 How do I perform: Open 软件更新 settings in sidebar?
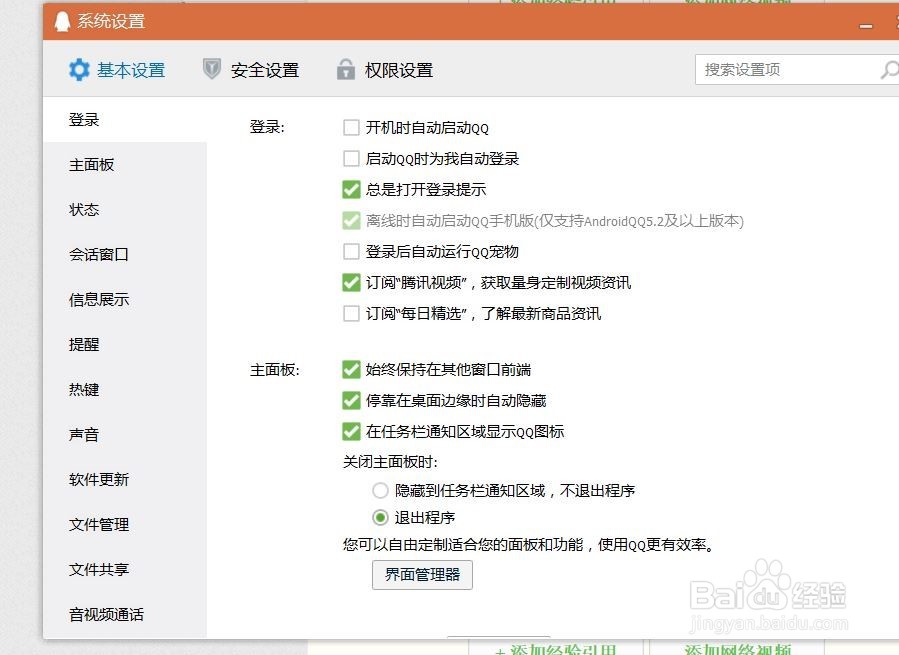[x=125, y=479]
